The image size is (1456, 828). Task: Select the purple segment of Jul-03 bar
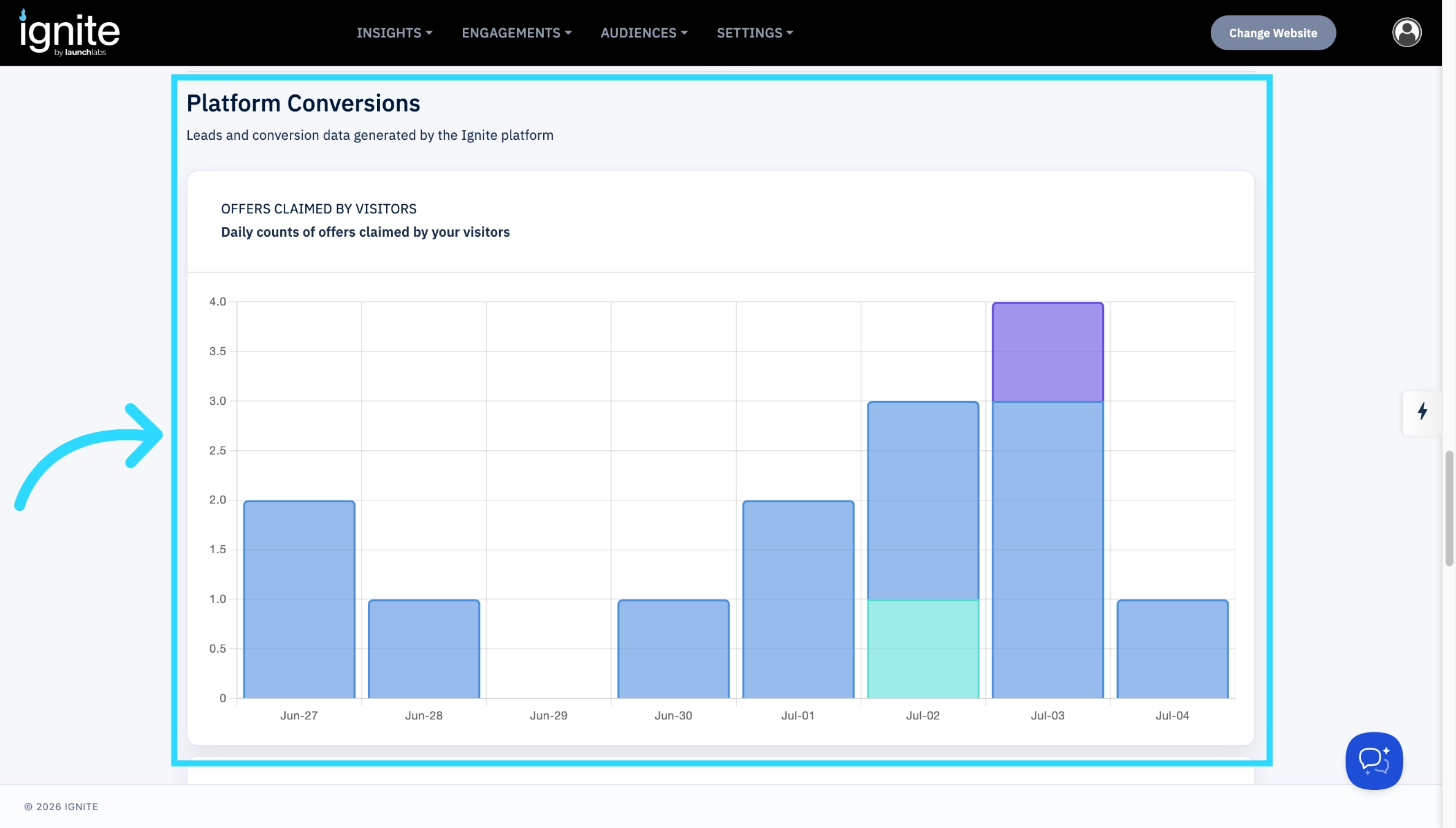[1048, 352]
